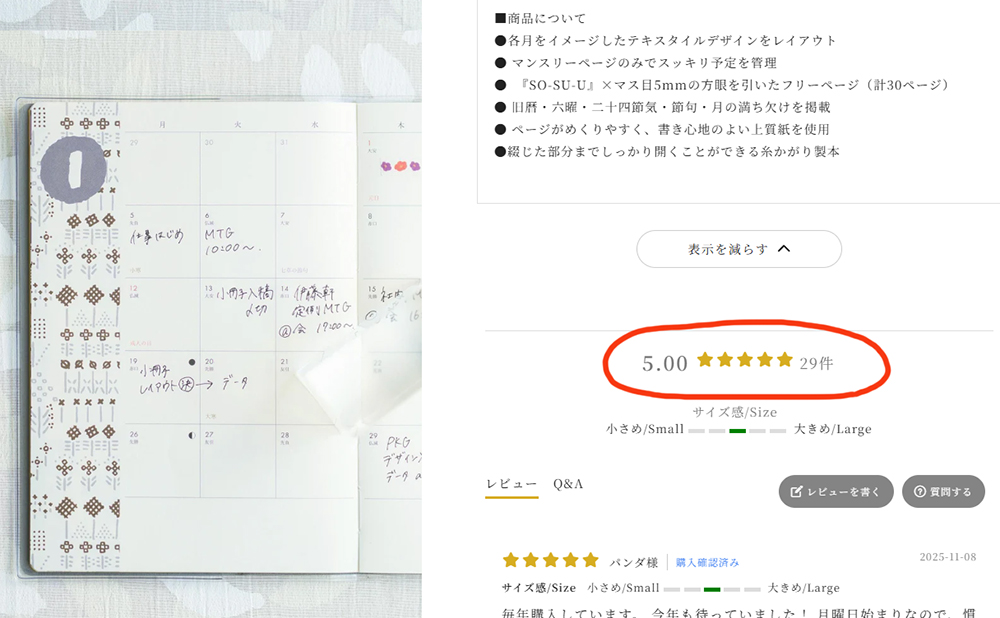Open the 29件 review count
Viewport: 1000px width, 618px height.
tap(816, 363)
